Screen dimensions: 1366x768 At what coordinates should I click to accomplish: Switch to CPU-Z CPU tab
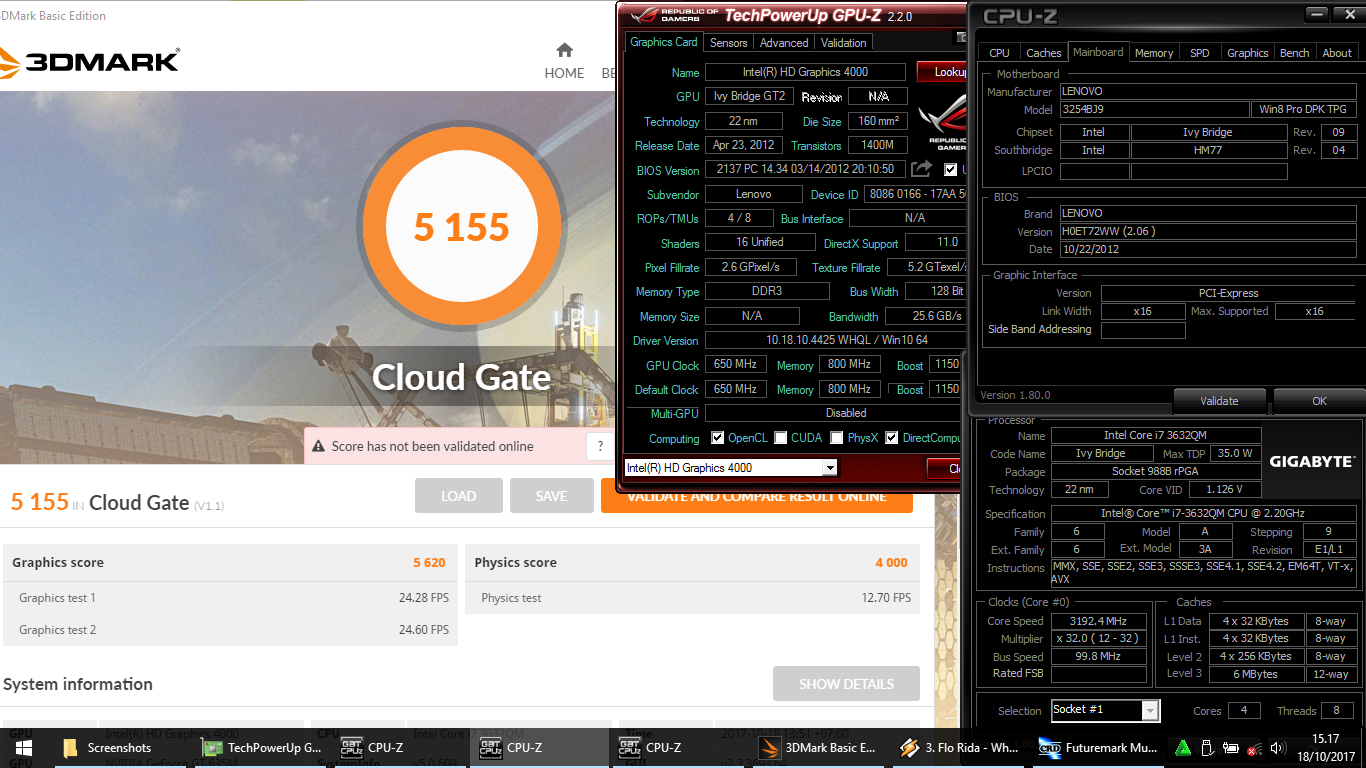coord(999,53)
